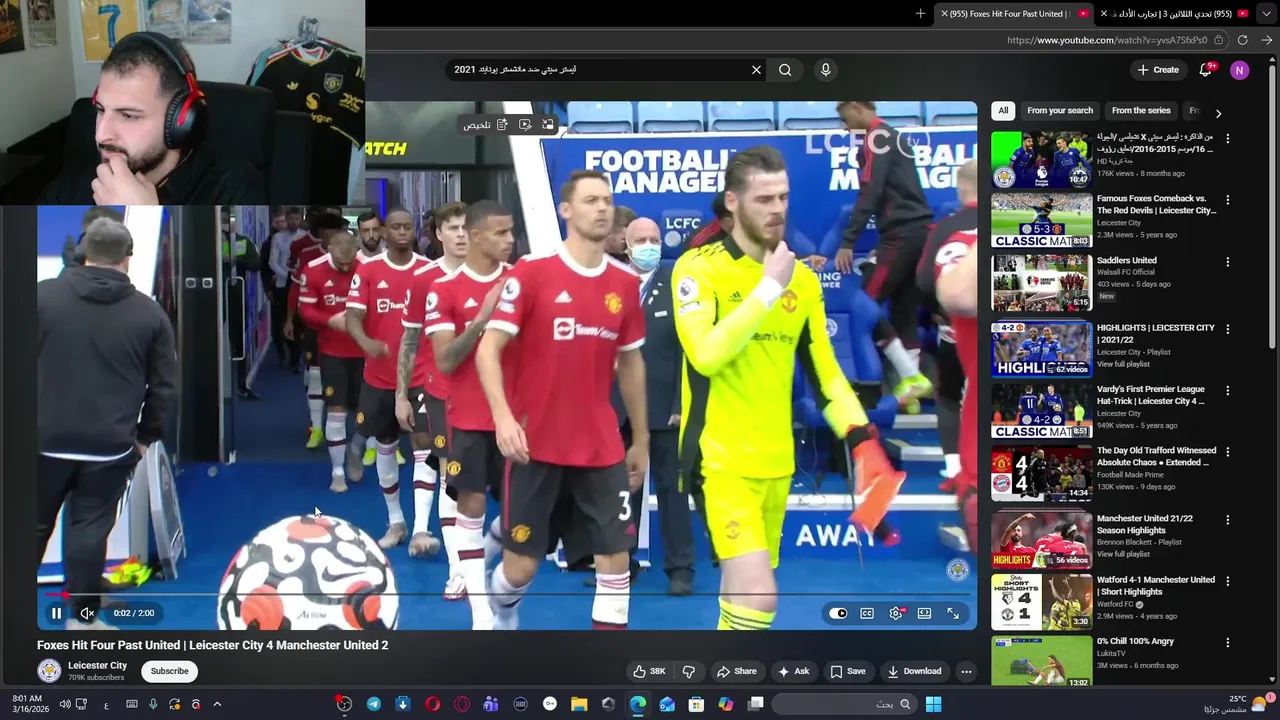1280x720 pixels.
Task: Open Microsoft Store from the taskbar
Action: 696,704
